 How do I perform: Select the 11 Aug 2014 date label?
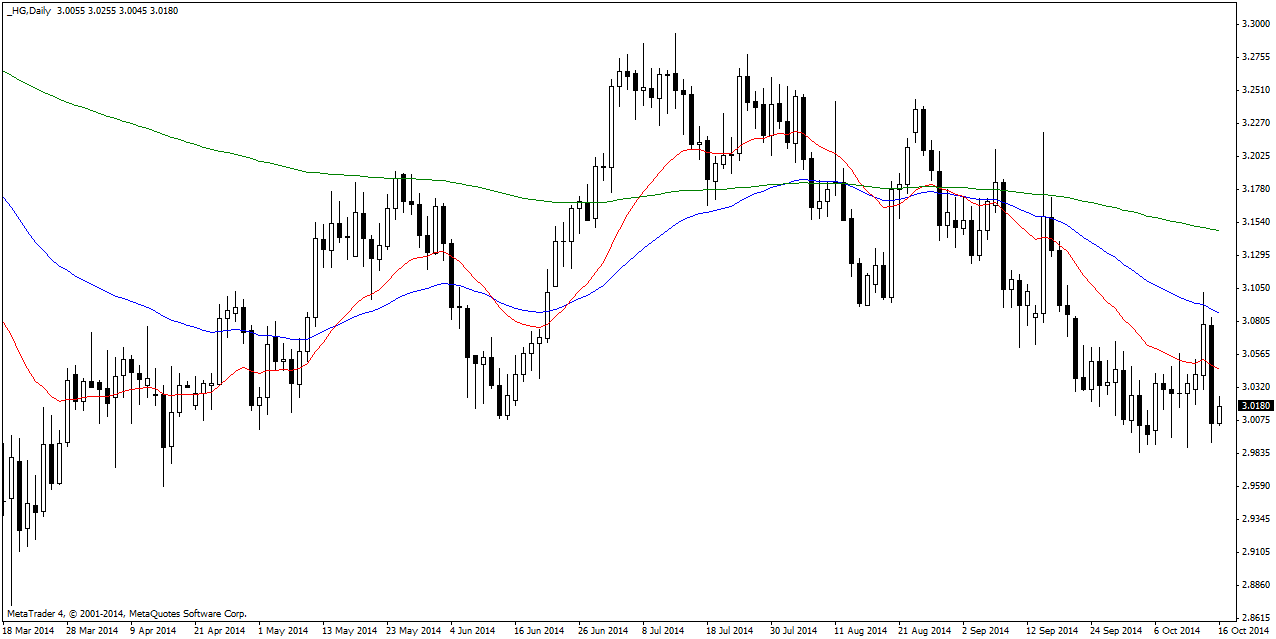(861, 631)
